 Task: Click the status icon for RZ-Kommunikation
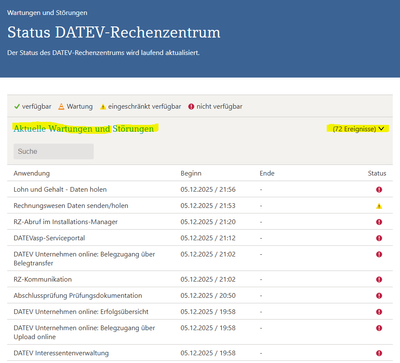[379, 279]
